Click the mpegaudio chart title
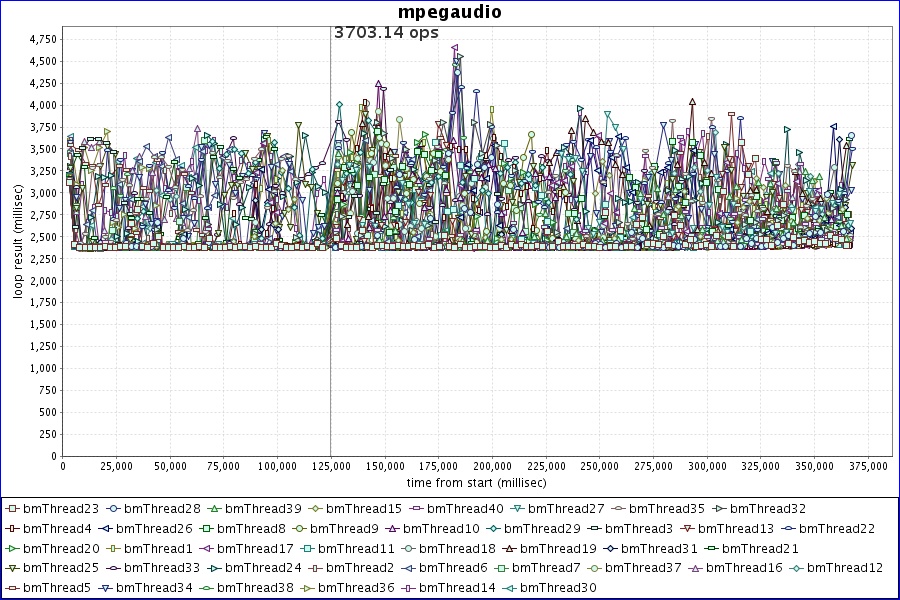Viewport: 900px width, 600px height. coord(450,12)
